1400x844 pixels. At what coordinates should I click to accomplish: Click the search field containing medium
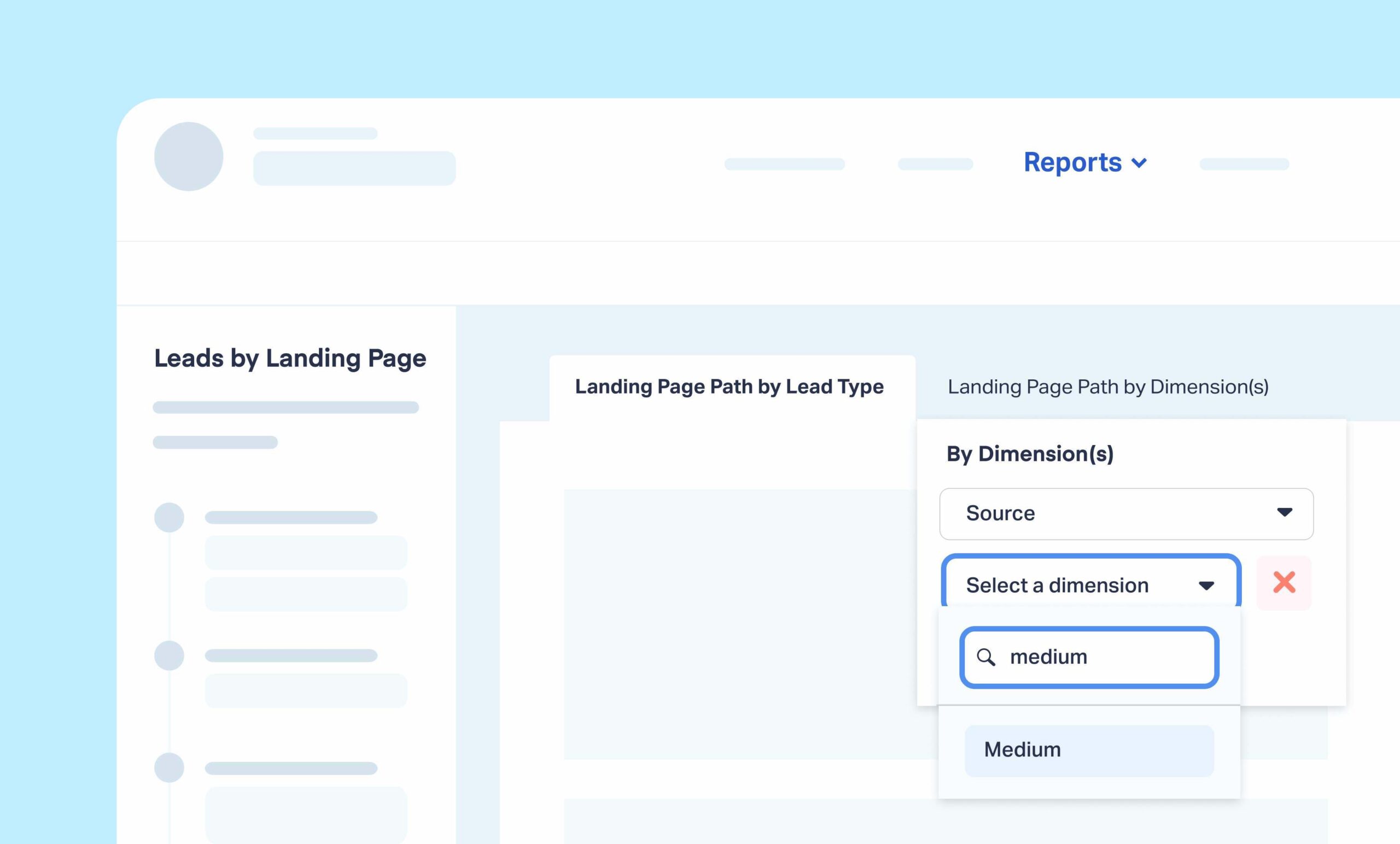click(1089, 657)
